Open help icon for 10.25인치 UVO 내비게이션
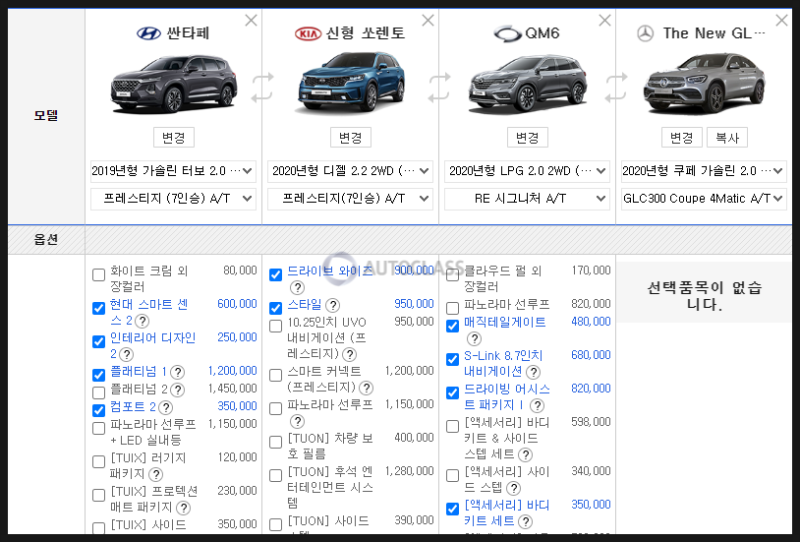 point(349,354)
